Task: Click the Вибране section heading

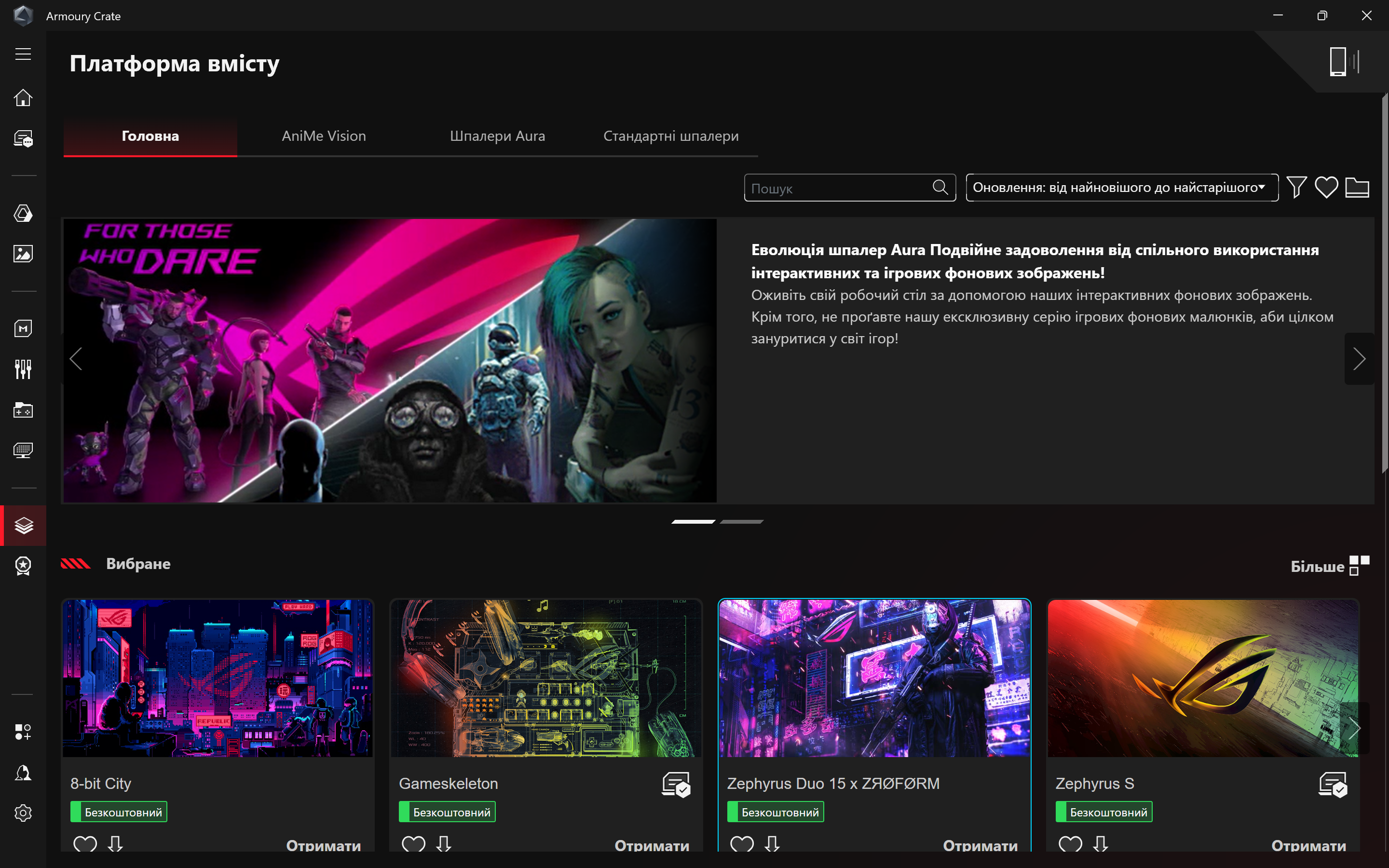Action: click(138, 564)
